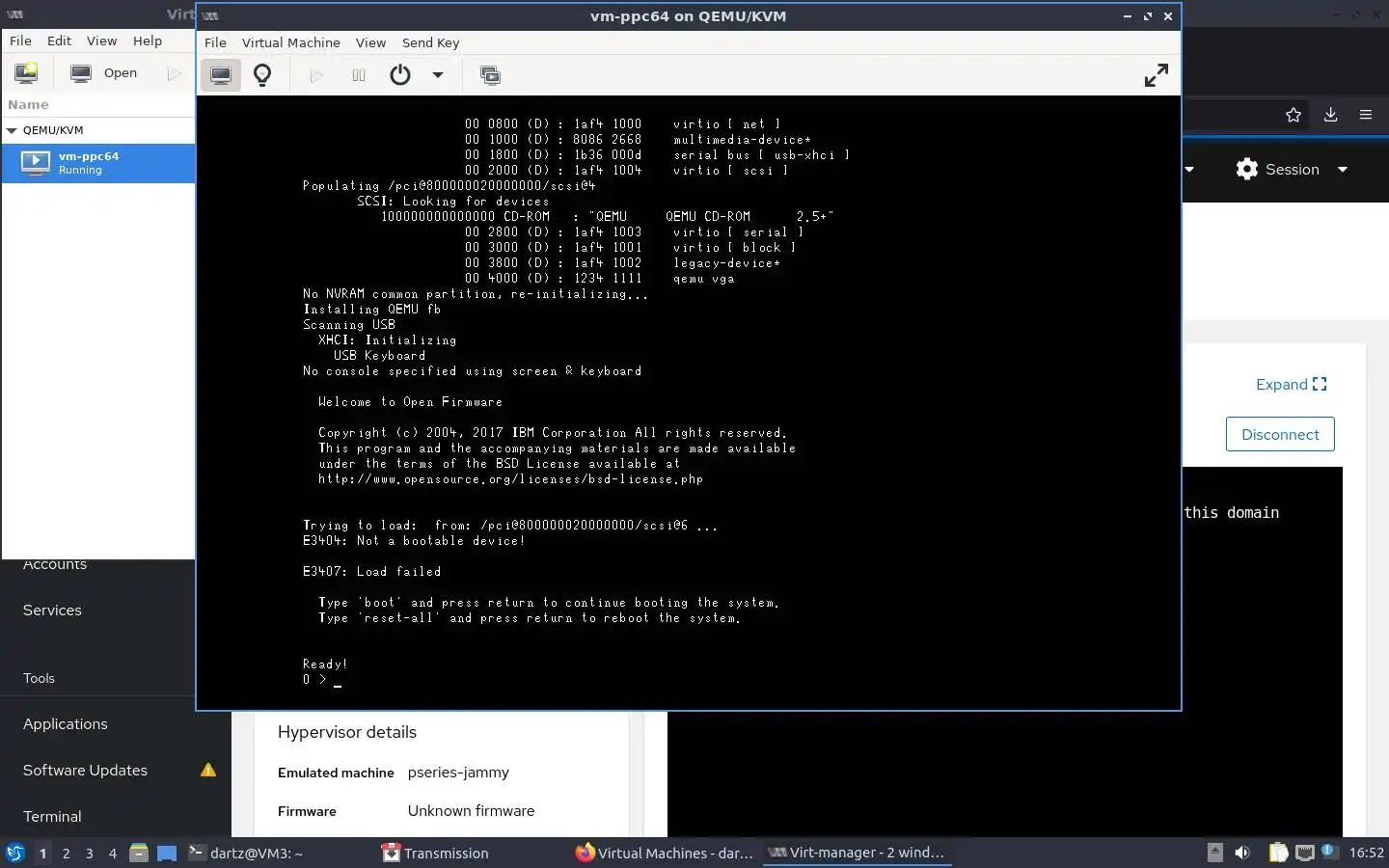Switch to workspace 3
This screenshot has height=868, width=1389.
click(90, 854)
